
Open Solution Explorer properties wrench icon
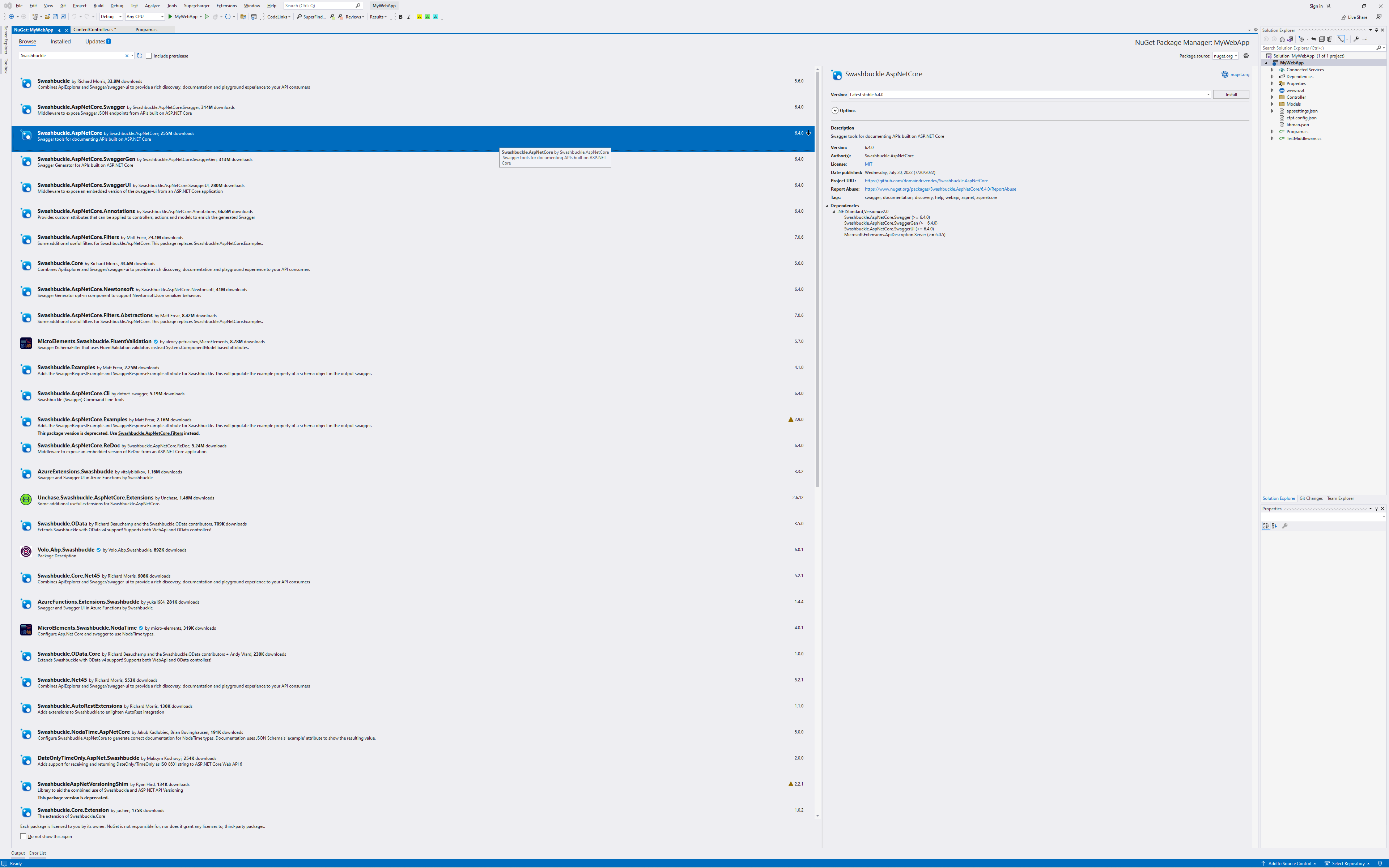[1356, 39]
